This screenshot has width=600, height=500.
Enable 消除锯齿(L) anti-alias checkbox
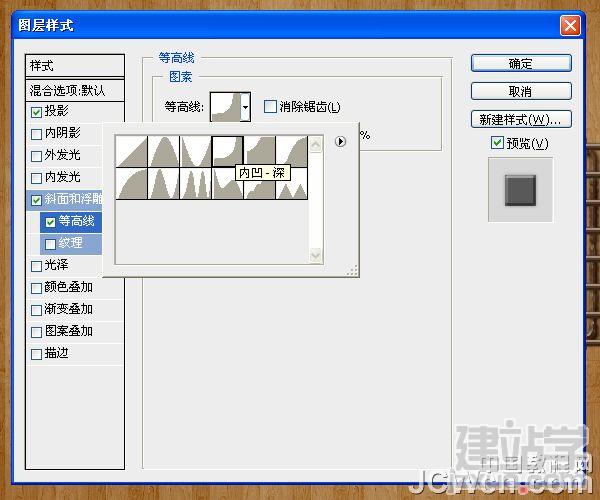pos(270,106)
